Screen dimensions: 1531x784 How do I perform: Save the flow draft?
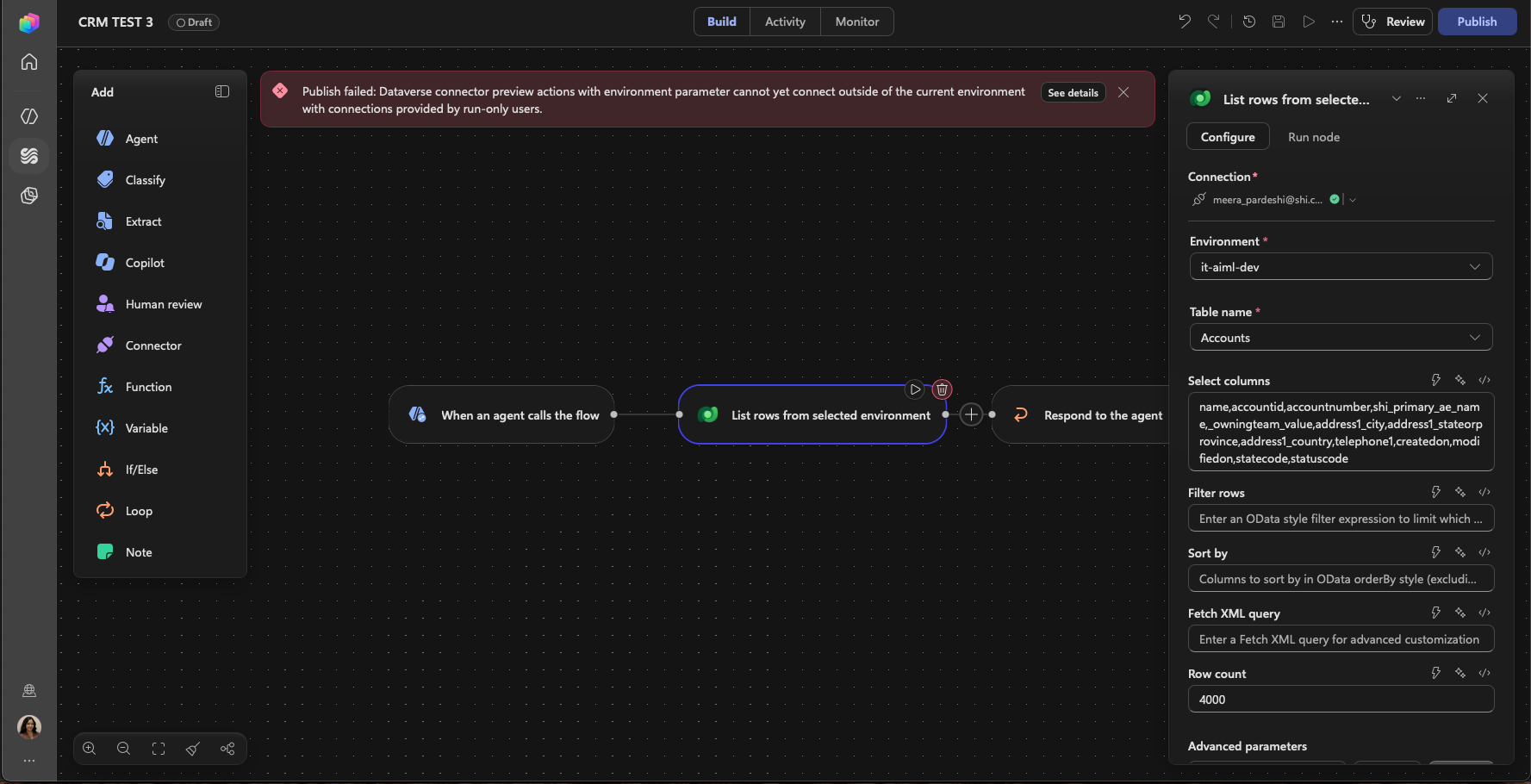tap(1279, 22)
